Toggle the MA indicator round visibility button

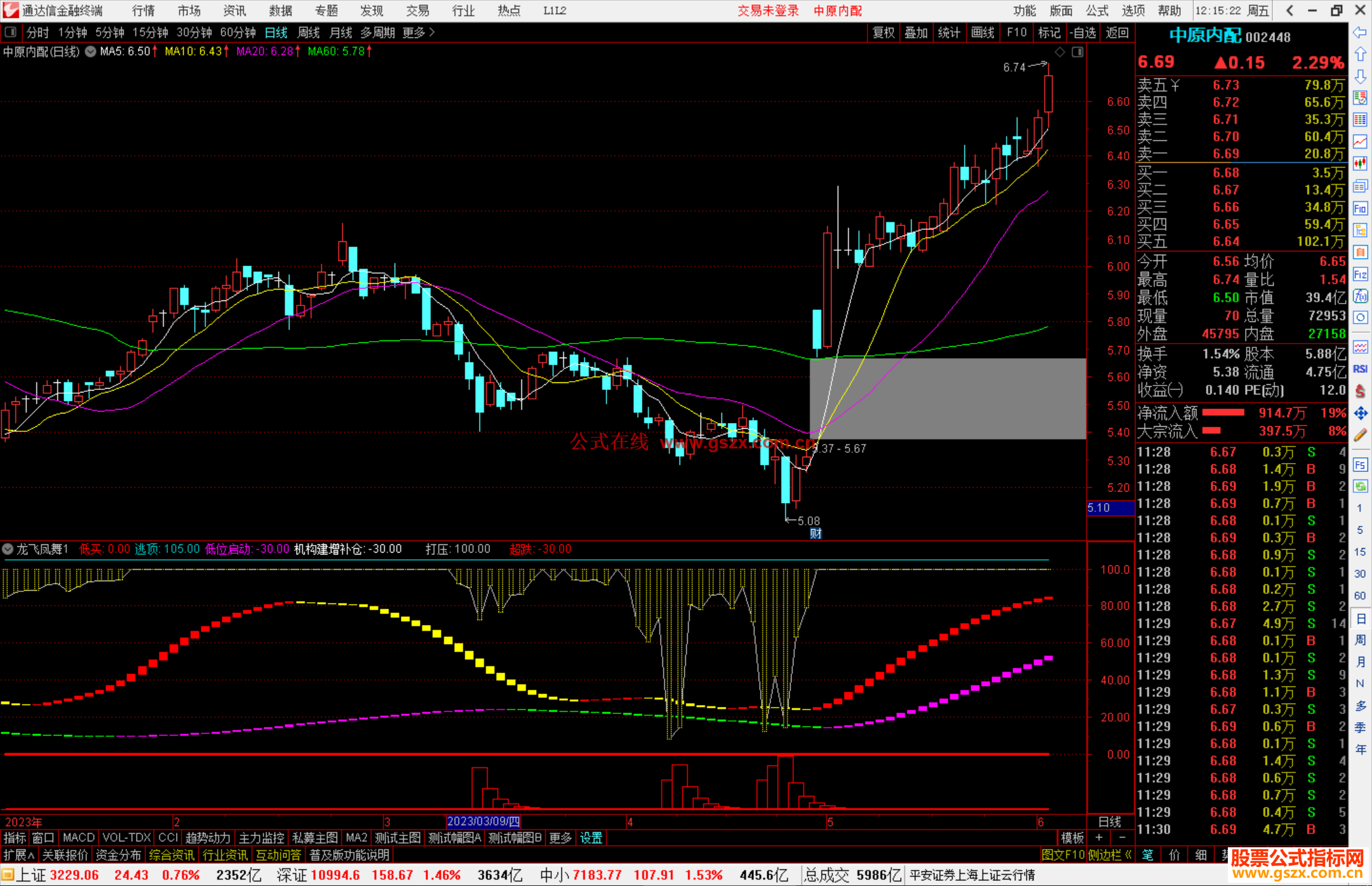pyautogui.click(x=90, y=51)
